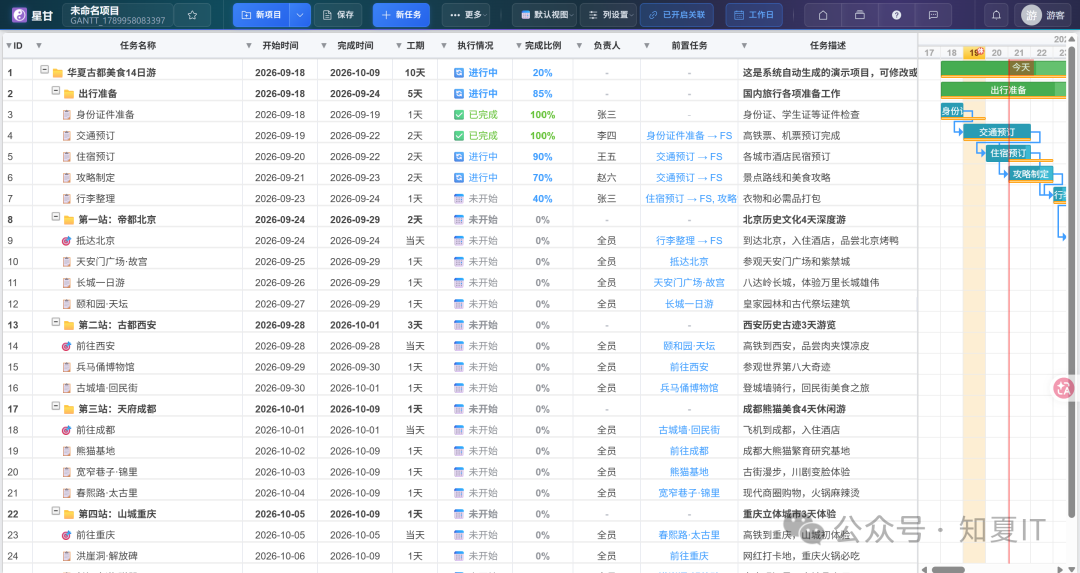Open the 新项目 dropdown arrow
This screenshot has width=1080, height=573.
(x=299, y=14)
